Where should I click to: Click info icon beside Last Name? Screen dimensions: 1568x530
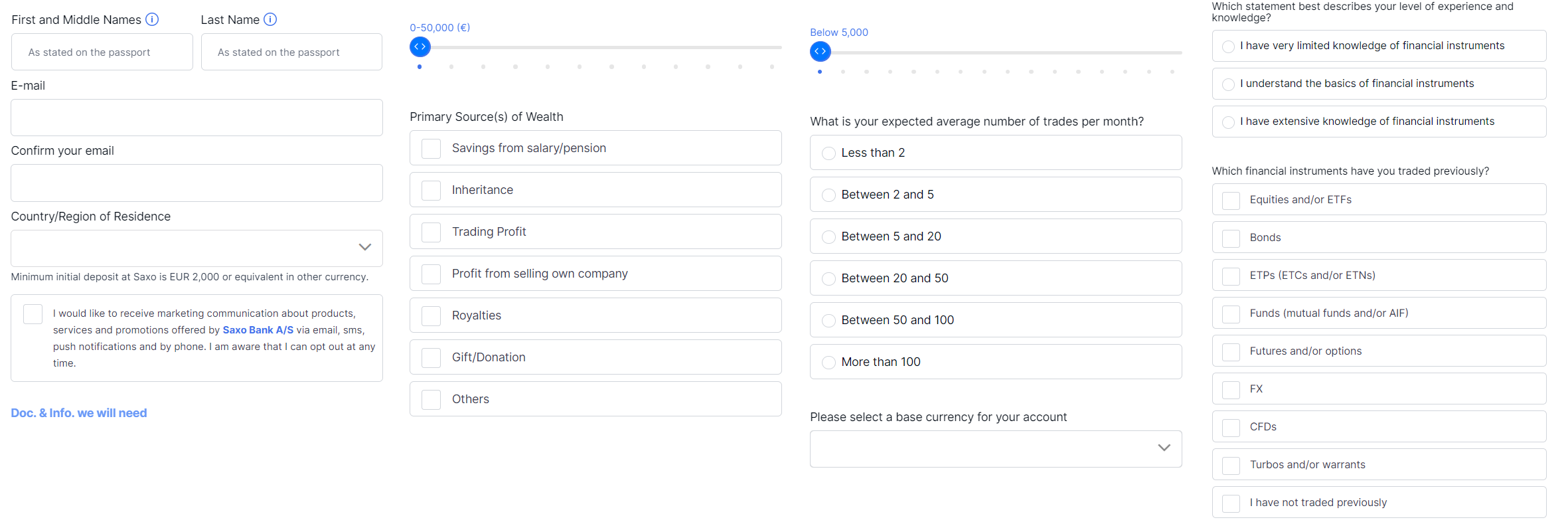coord(270,19)
